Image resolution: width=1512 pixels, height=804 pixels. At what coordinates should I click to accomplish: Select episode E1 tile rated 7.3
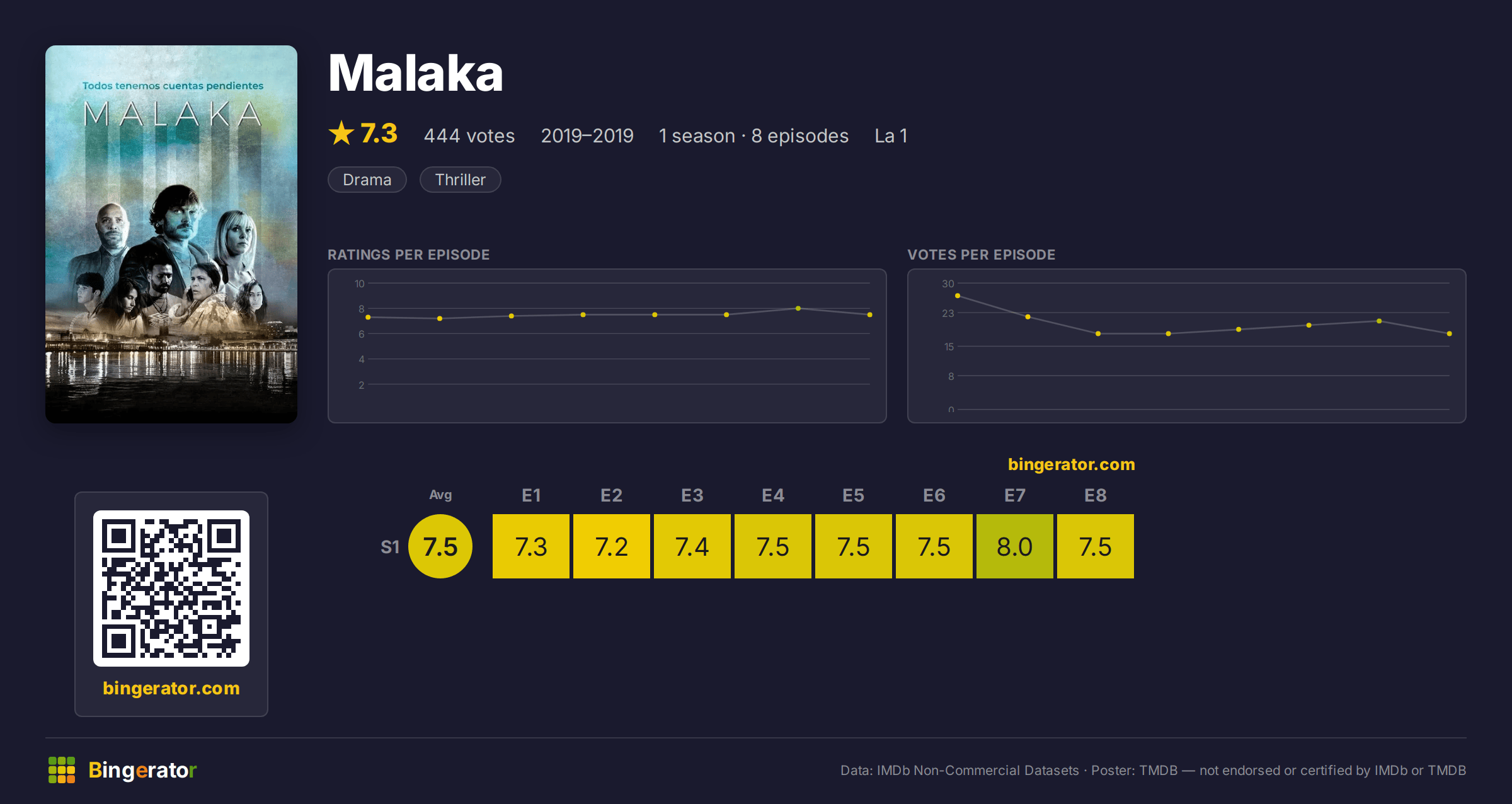click(x=531, y=546)
